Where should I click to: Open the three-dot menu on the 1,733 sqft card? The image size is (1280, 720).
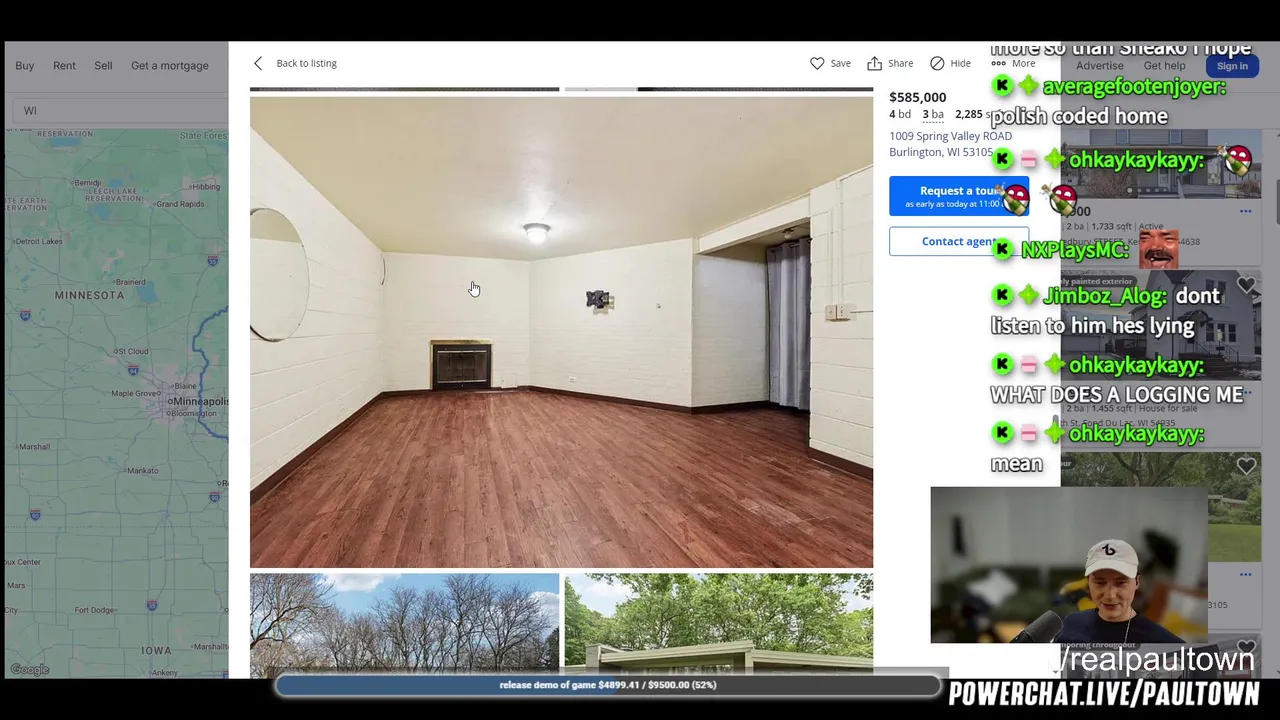[1245, 211]
